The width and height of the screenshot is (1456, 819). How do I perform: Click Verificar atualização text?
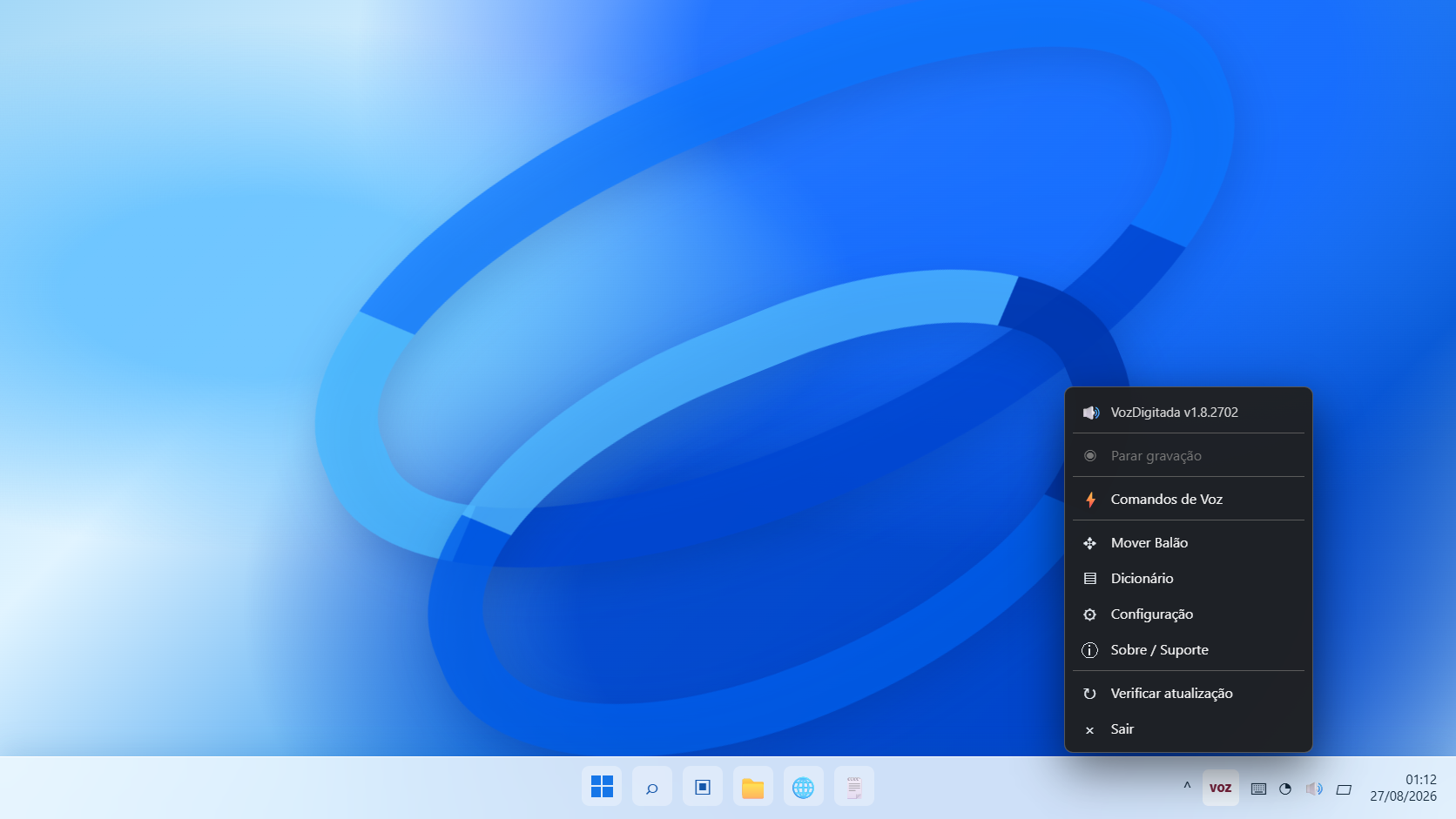pos(1171,694)
